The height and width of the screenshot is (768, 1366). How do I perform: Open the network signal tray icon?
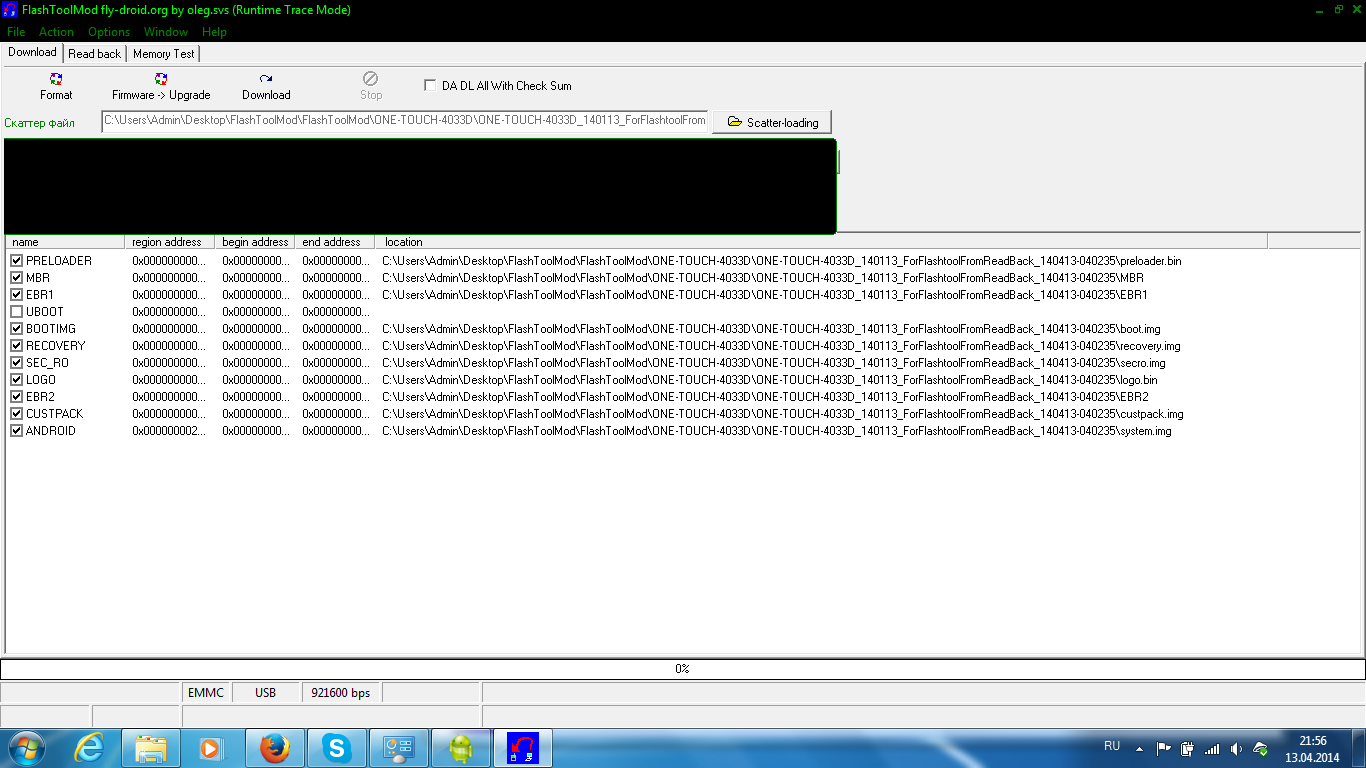[x=1212, y=748]
